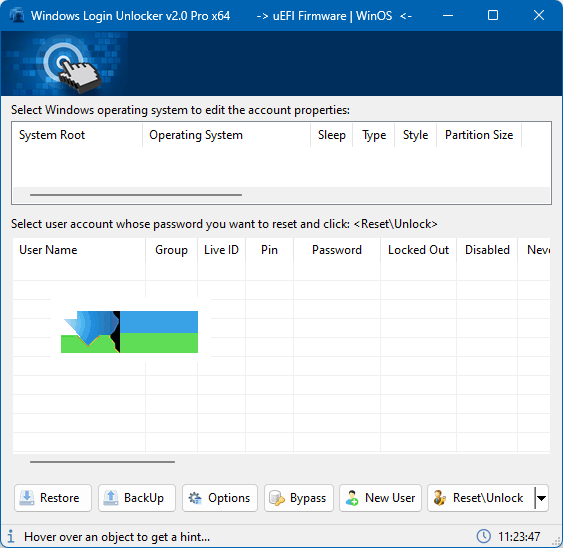Click the Password column header
The width and height of the screenshot is (563, 548).
[x=337, y=250]
